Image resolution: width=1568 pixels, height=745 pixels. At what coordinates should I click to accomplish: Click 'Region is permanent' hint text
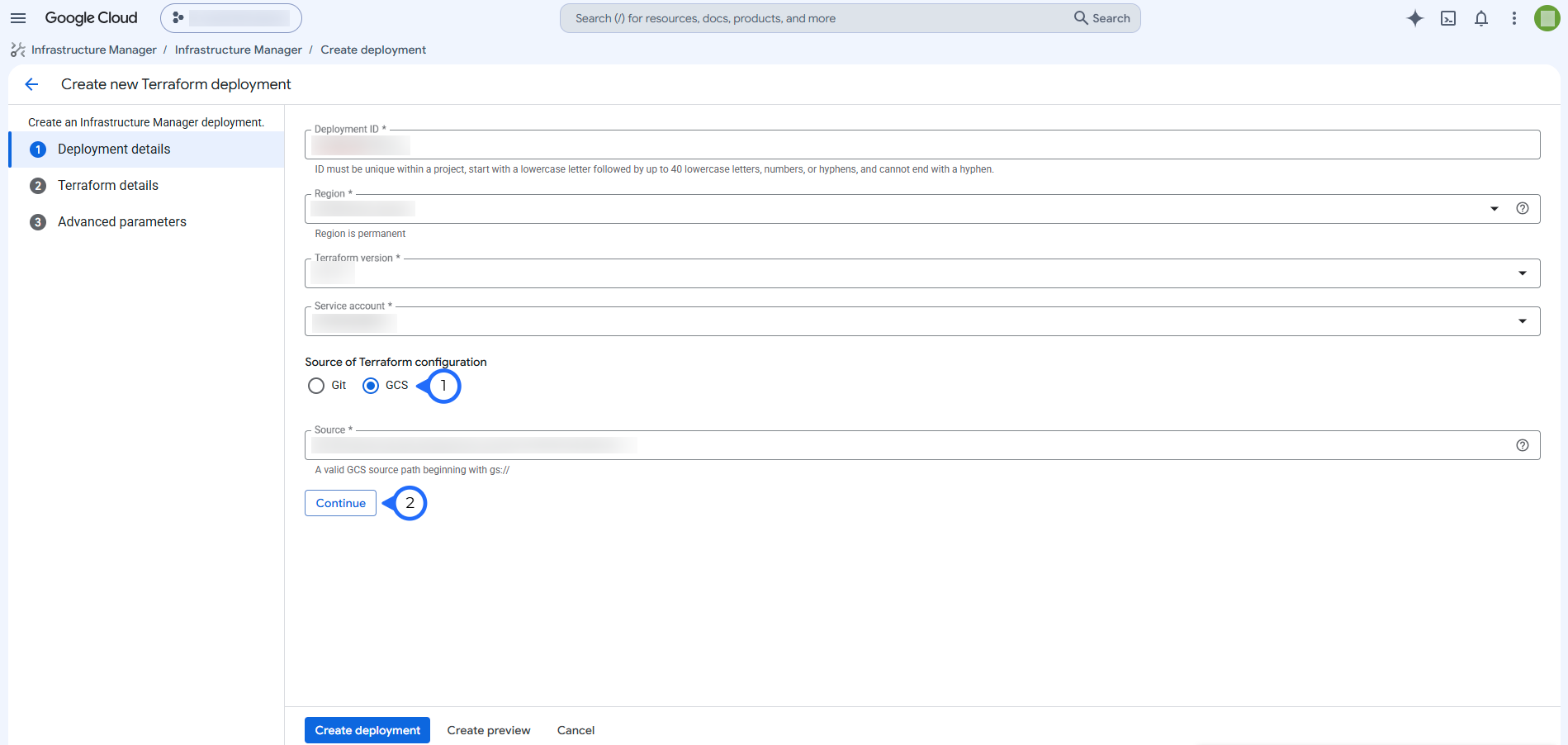360,234
